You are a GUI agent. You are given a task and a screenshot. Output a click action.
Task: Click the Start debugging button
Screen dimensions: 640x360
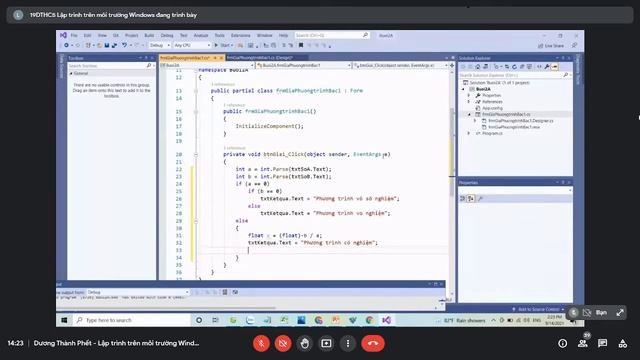(222, 45)
